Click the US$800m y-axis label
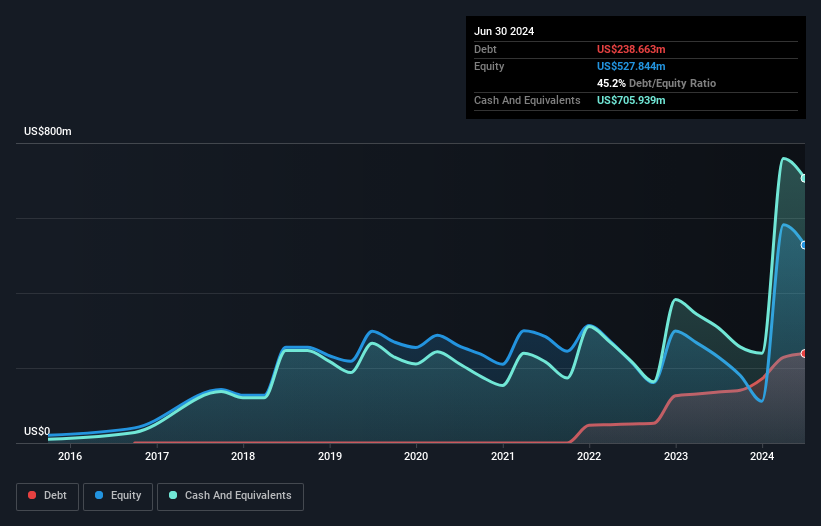Screen dimensions: 821x526 [48, 131]
